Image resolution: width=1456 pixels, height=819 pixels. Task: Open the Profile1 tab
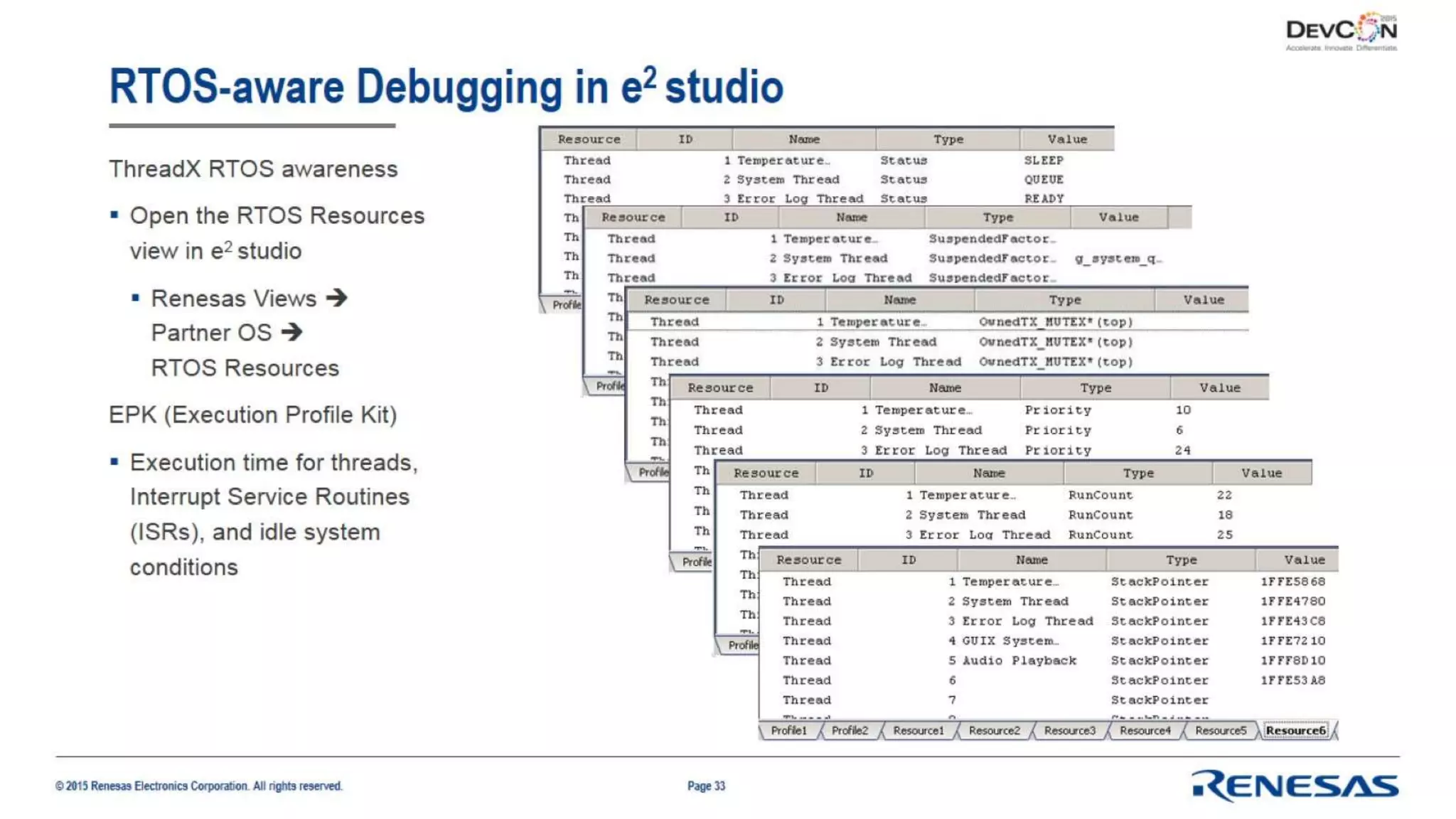(x=788, y=730)
